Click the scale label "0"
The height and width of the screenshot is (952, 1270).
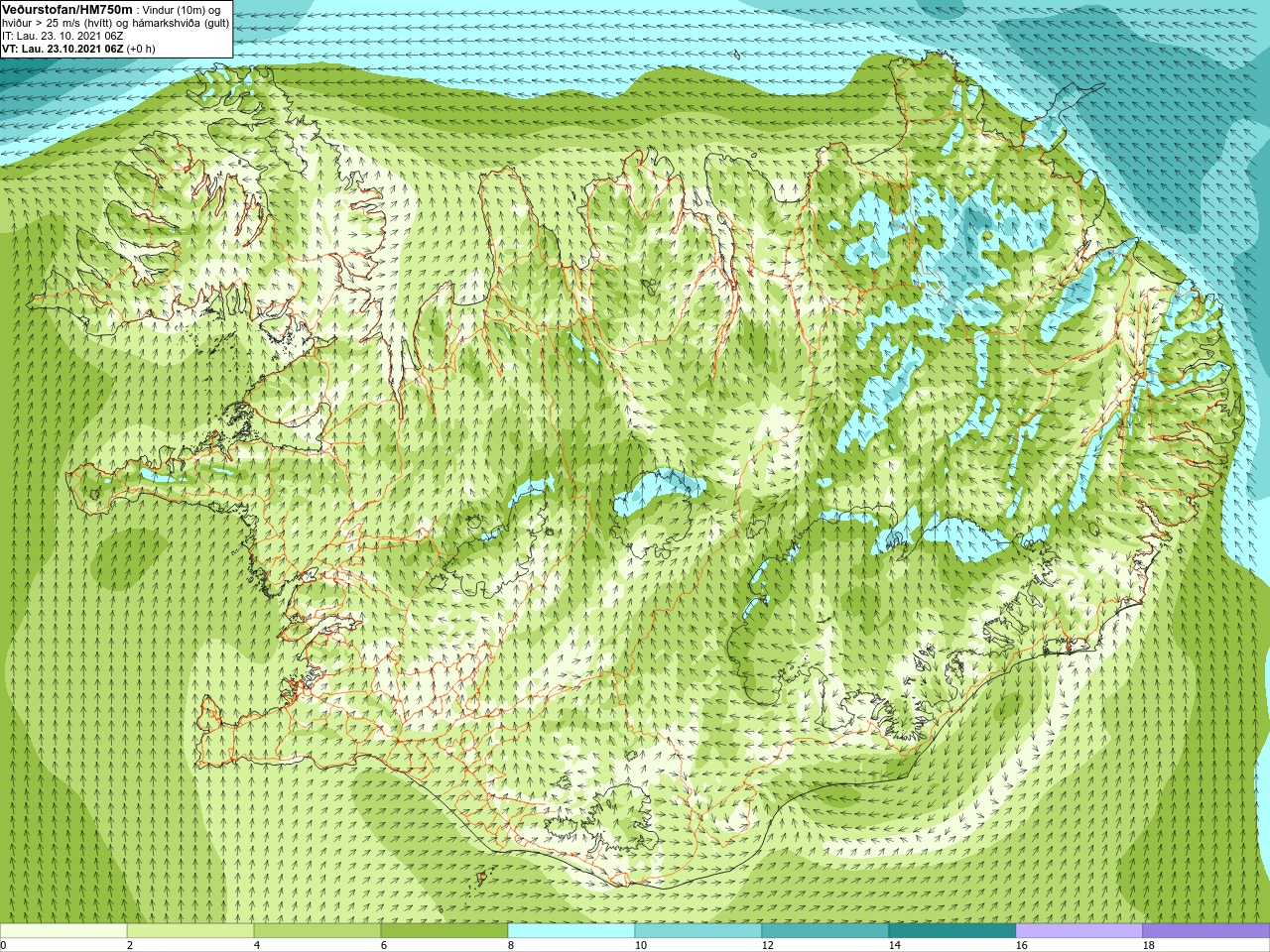4,946
